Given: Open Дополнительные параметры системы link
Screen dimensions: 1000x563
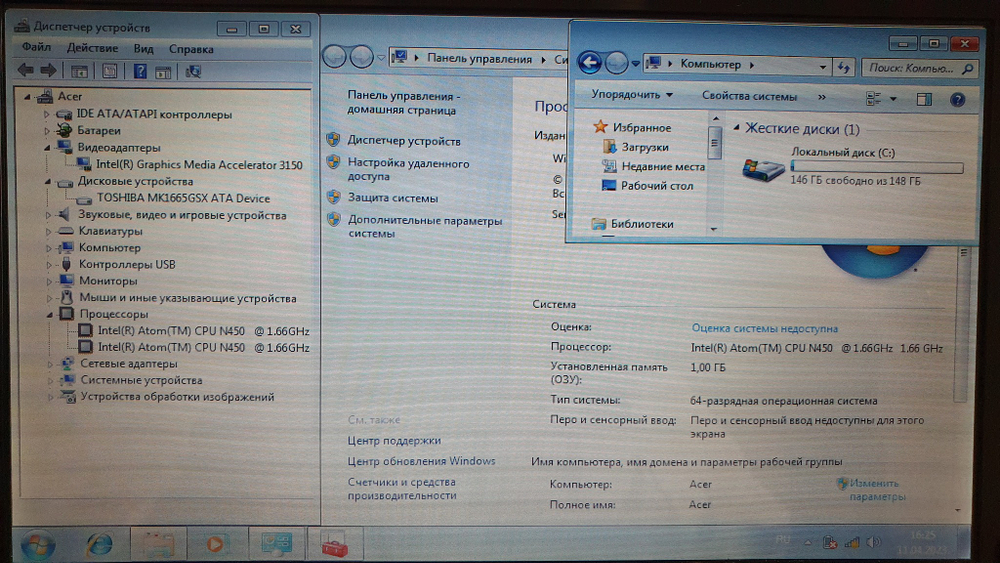Looking at the screenshot, I should tap(425, 227).
